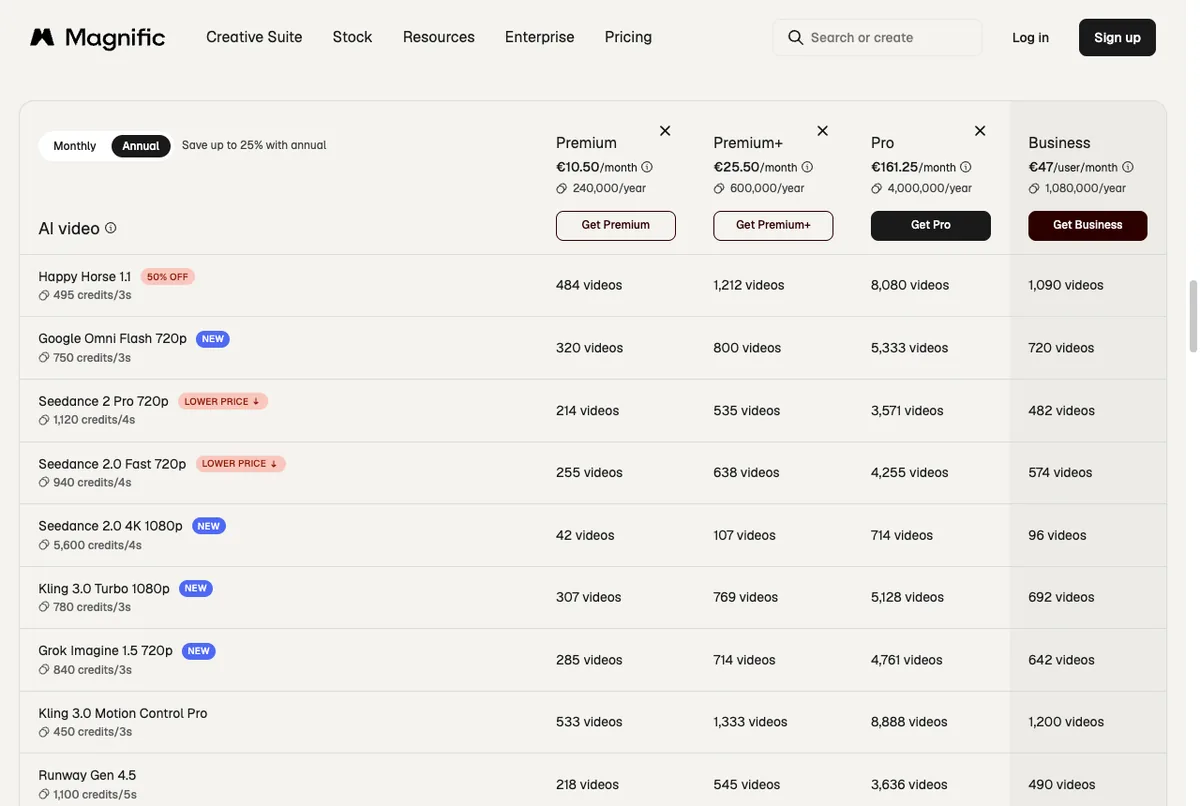Go to the Pricing page
This screenshot has width=1200, height=806.
pyautogui.click(x=628, y=37)
